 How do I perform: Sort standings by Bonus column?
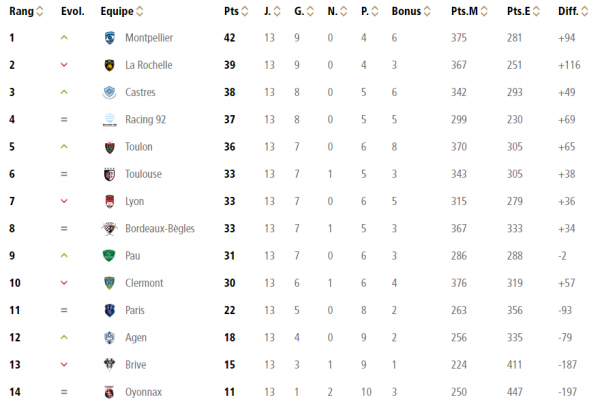[427, 11]
